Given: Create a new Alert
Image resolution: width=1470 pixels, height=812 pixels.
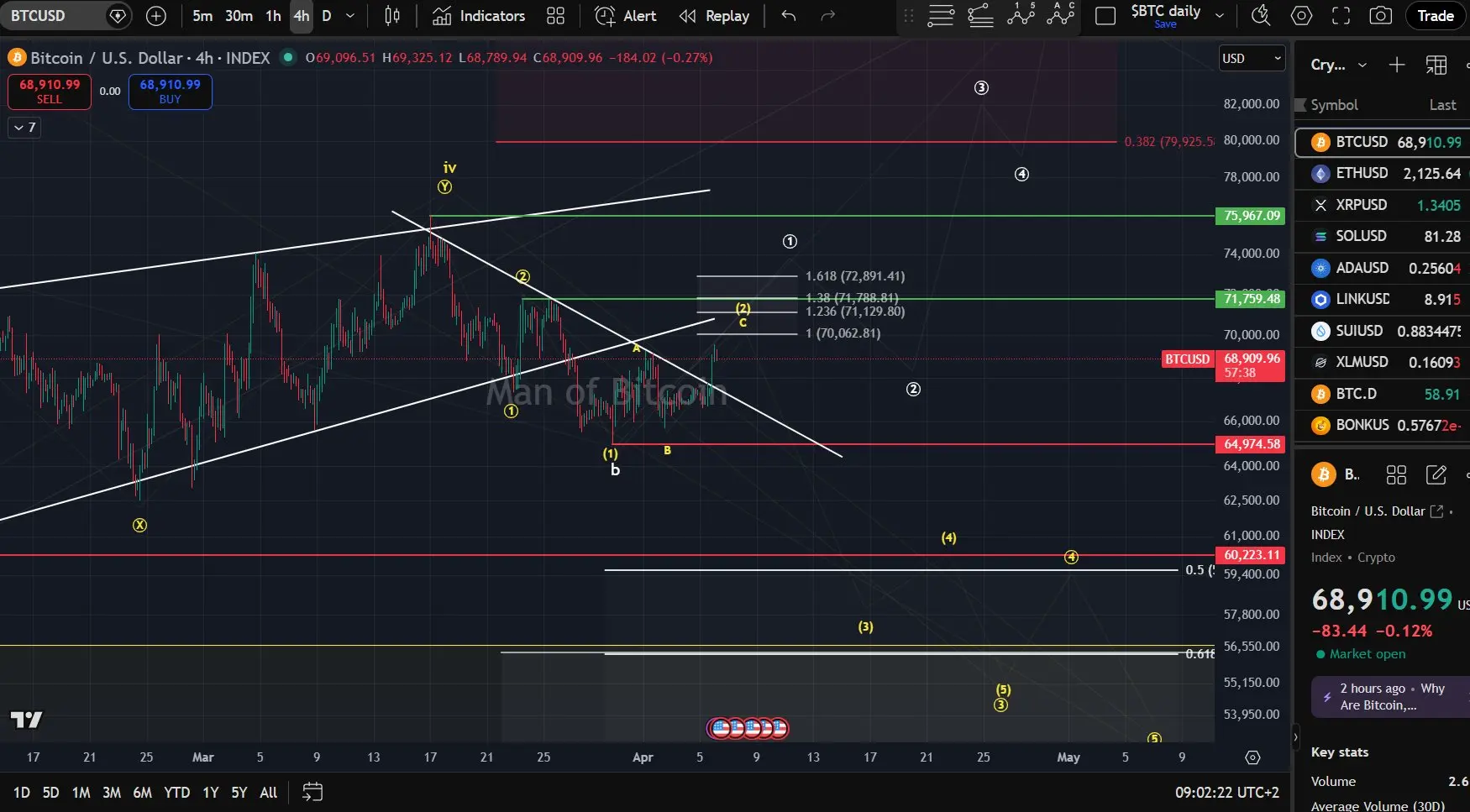Looking at the screenshot, I should click(x=626, y=16).
